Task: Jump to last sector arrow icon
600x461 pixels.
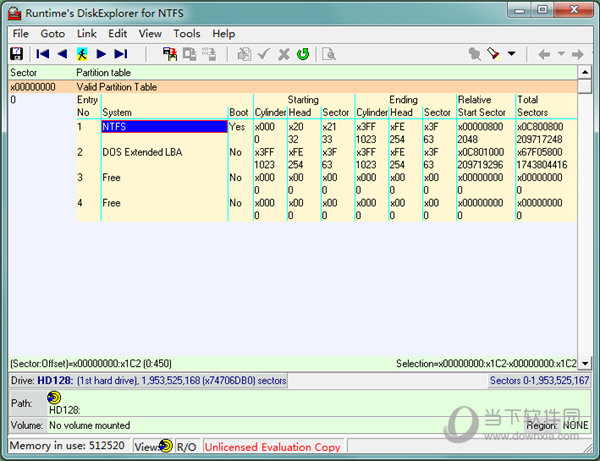Action: (121, 54)
